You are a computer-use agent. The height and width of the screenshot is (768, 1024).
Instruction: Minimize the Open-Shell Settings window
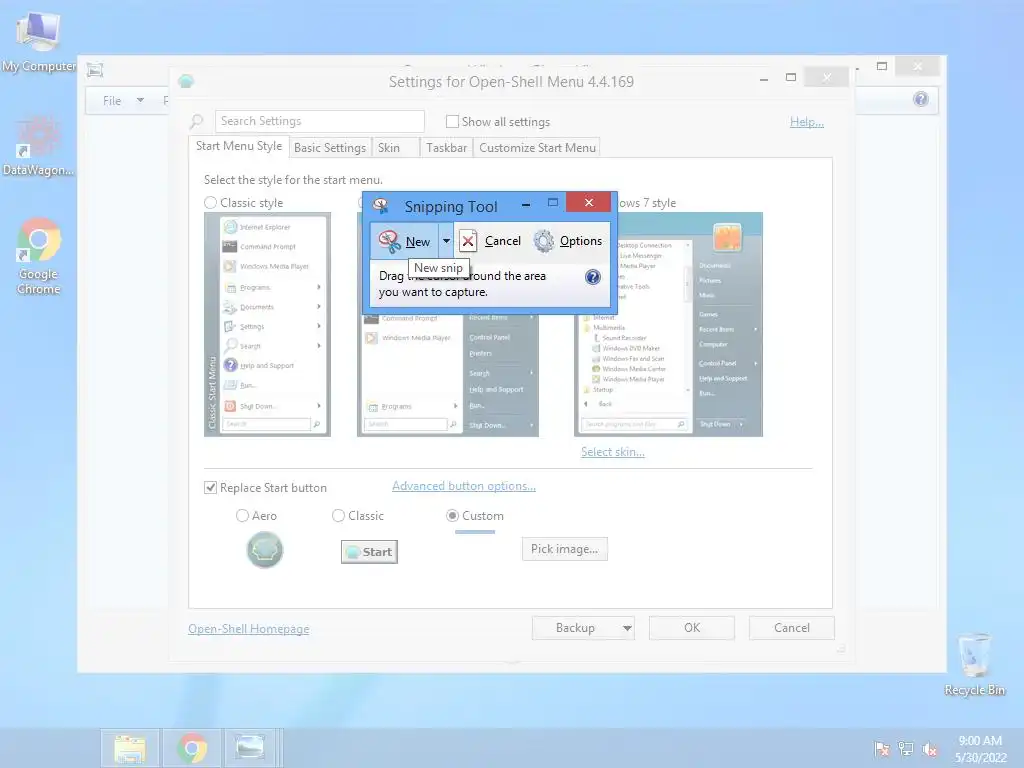763,79
